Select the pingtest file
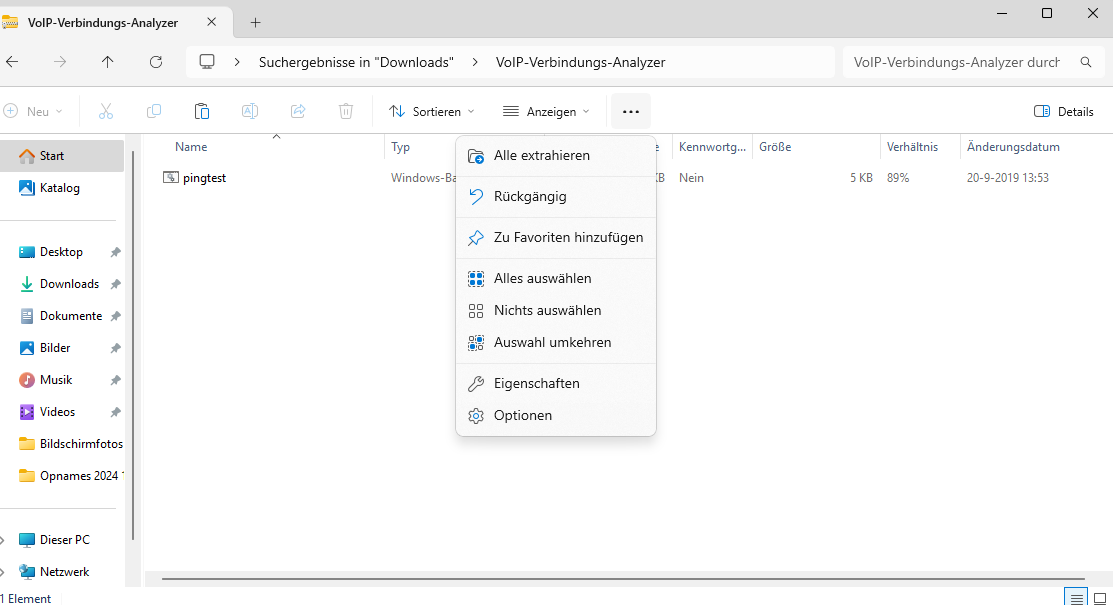Image resolution: width=1113 pixels, height=605 pixels. (x=204, y=178)
